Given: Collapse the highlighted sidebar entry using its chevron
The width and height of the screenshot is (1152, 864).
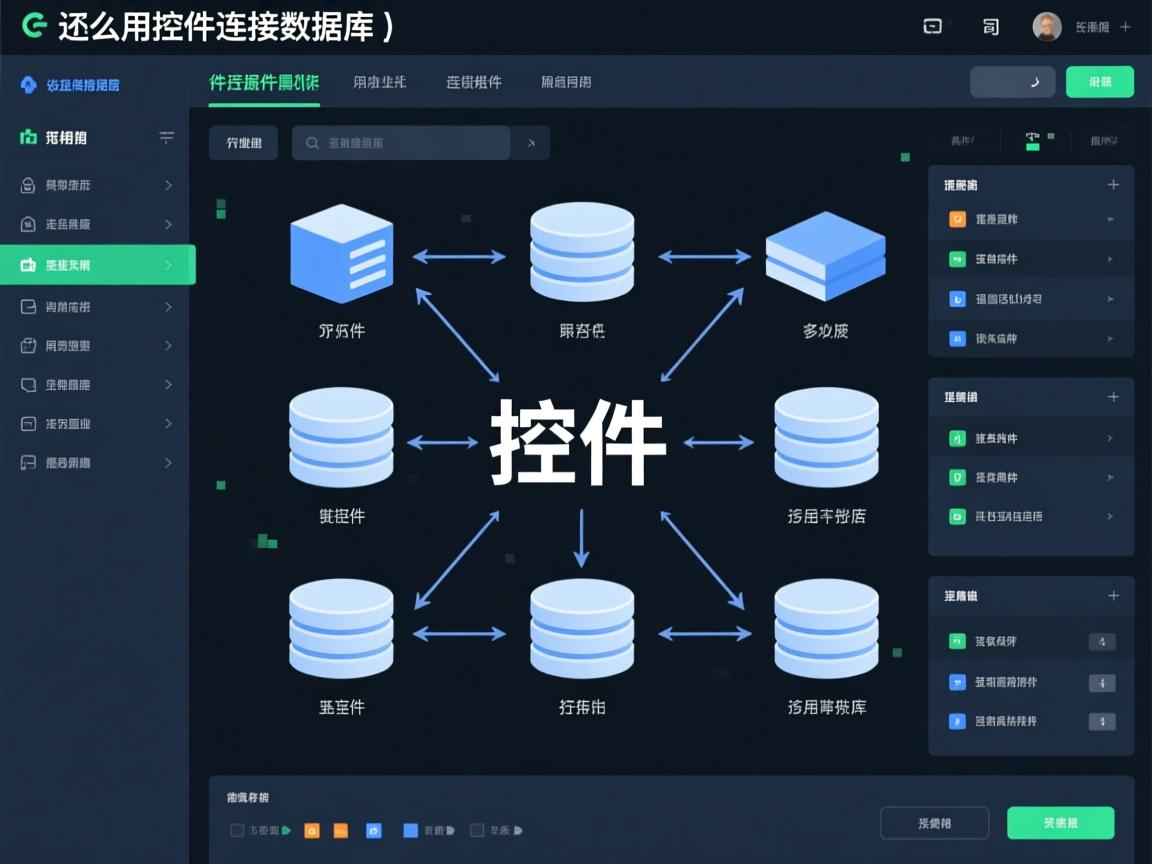Looking at the screenshot, I should click(168, 265).
